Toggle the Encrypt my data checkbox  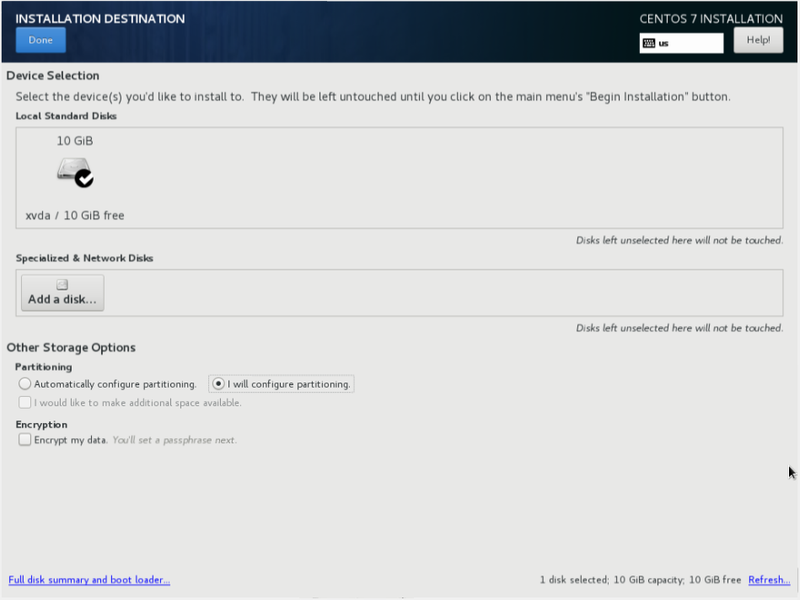25,439
